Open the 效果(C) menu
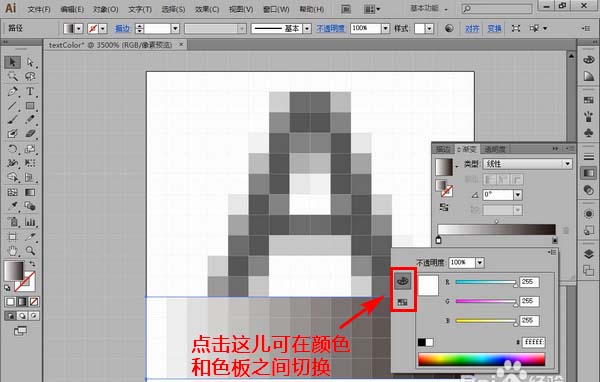Screen dimensions: 600x382 click(207, 9)
